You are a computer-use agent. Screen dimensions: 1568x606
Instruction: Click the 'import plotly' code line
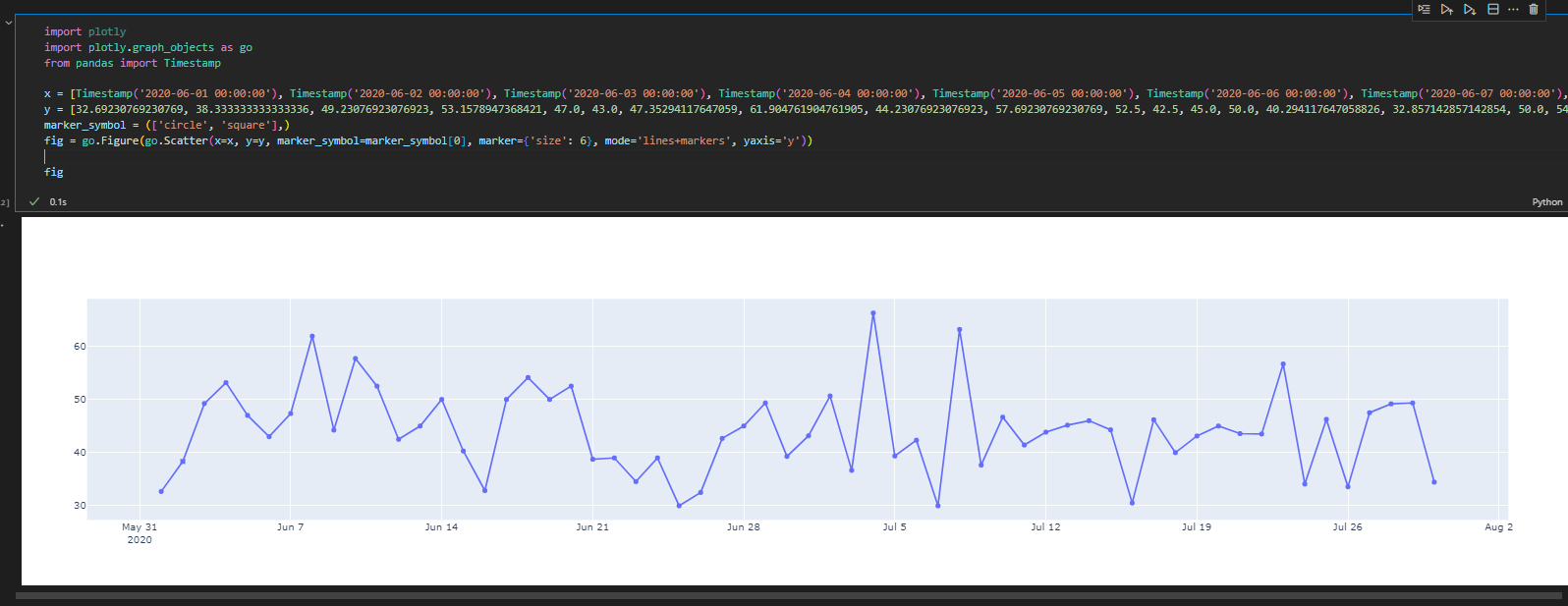tap(85, 32)
